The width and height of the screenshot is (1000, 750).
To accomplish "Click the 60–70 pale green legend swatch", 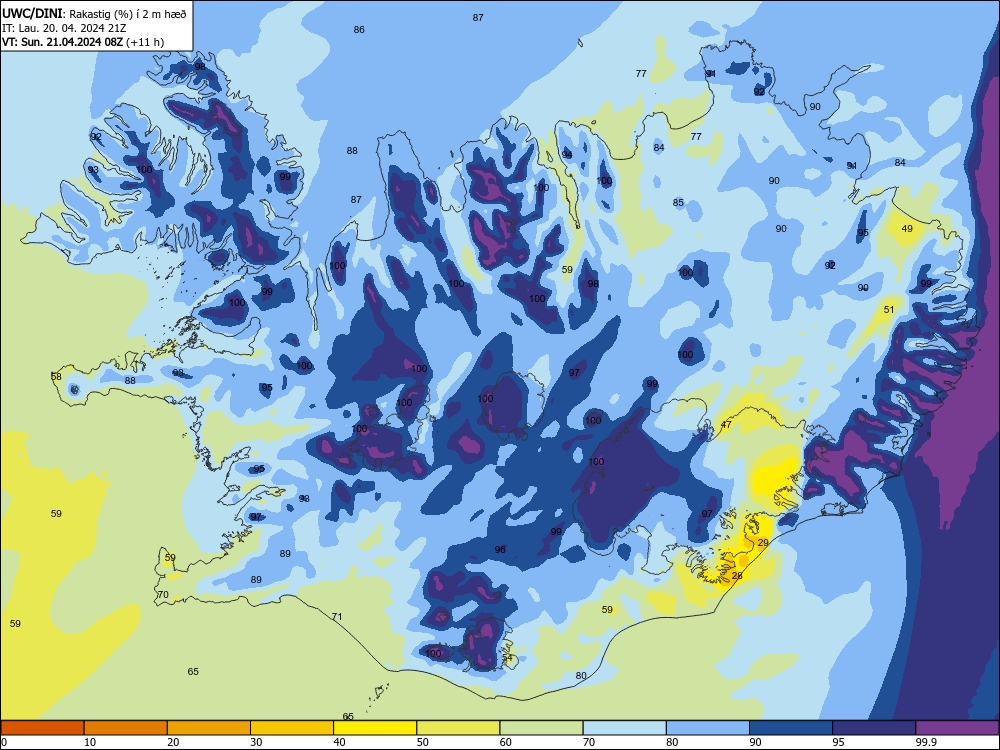I will click(541, 728).
